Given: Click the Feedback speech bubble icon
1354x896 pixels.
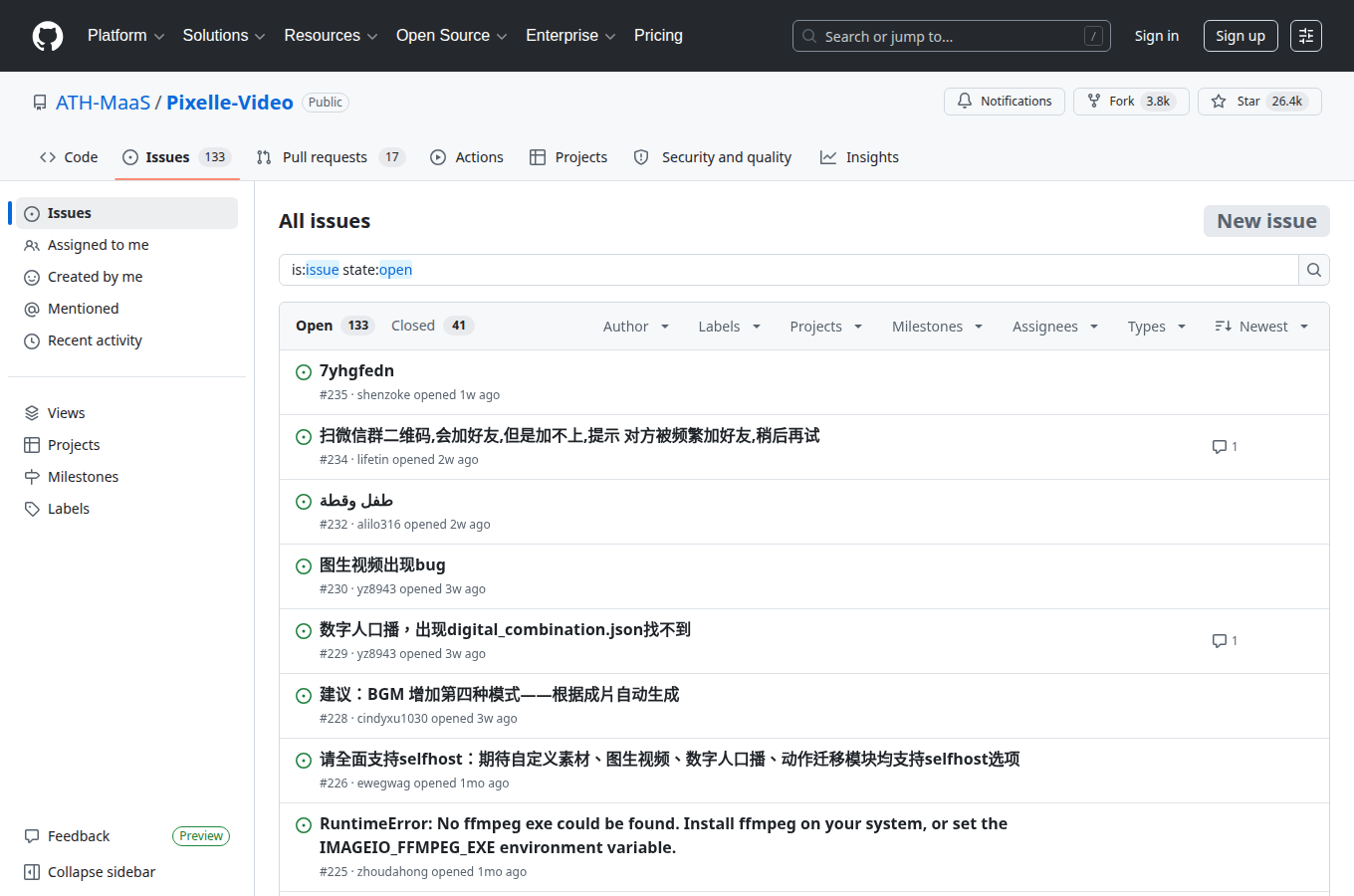Looking at the screenshot, I should click(x=32, y=836).
